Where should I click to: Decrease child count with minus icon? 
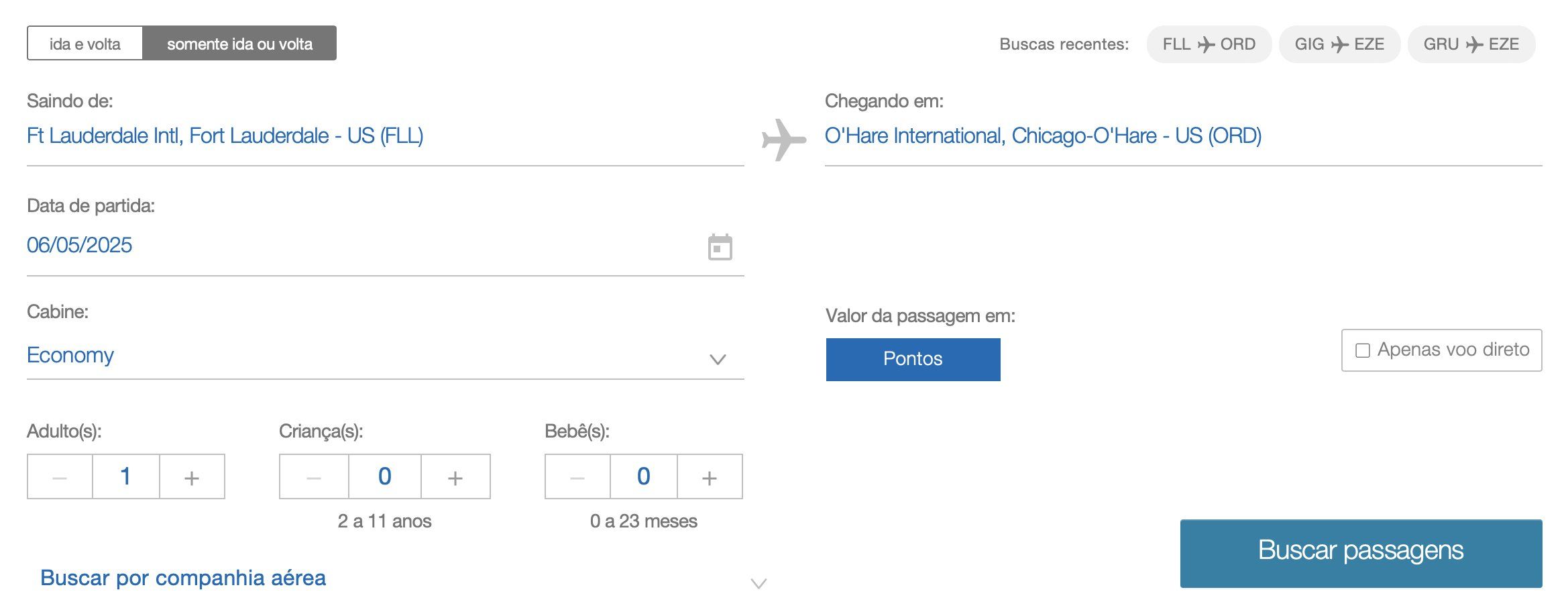[314, 477]
